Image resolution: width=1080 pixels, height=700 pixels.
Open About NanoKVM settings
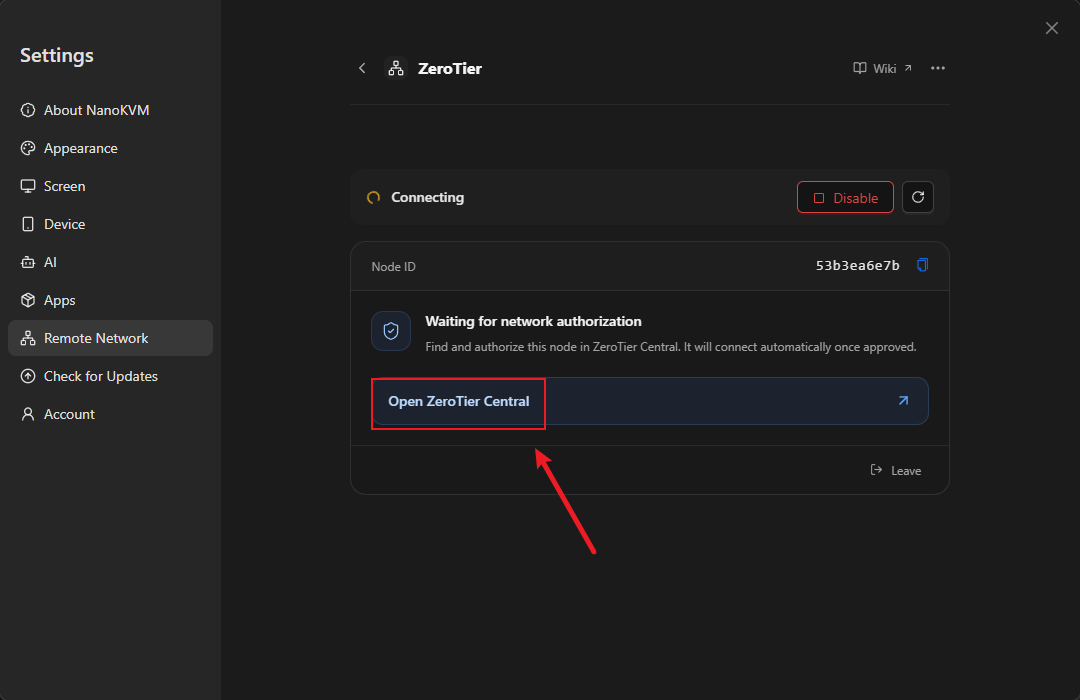click(x=110, y=110)
